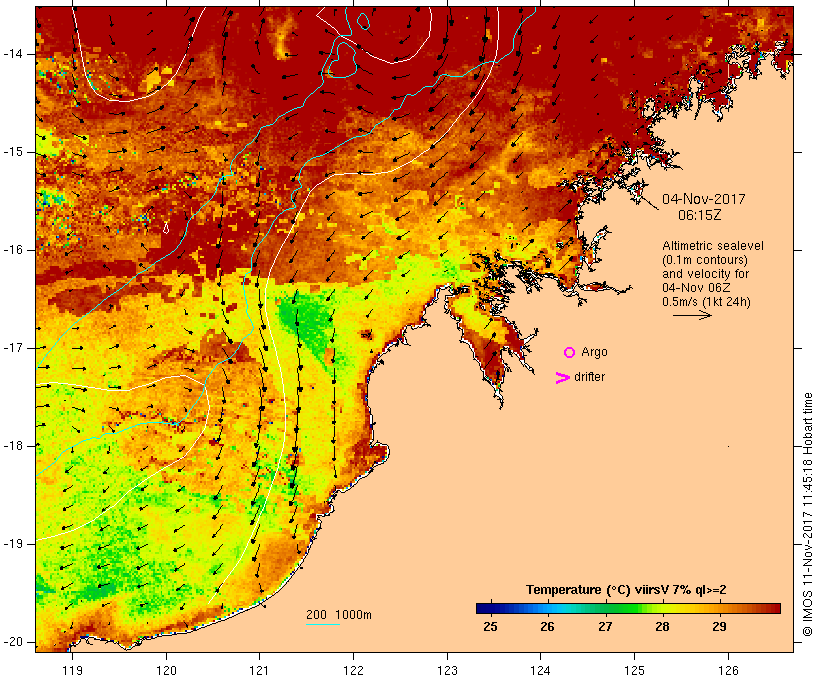Image resolution: width=820 pixels, height=680 pixels.
Task: Click longitude label 124
Action: click(540, 670)
